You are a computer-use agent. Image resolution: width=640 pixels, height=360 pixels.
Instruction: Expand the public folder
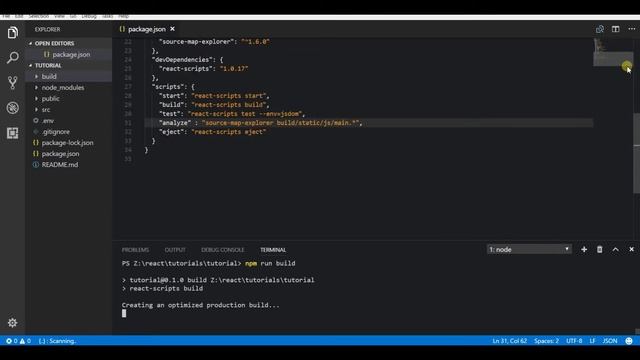pyautogui.click(x=50, y=99)
